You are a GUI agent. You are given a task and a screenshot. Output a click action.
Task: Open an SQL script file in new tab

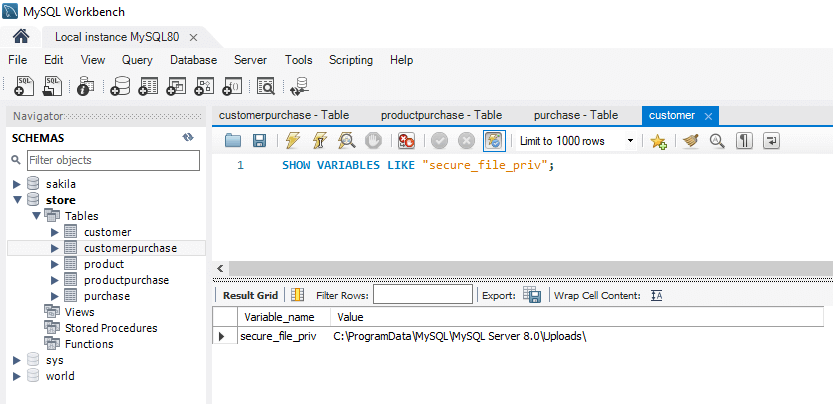pyautogui.click(x=52, y=86)
